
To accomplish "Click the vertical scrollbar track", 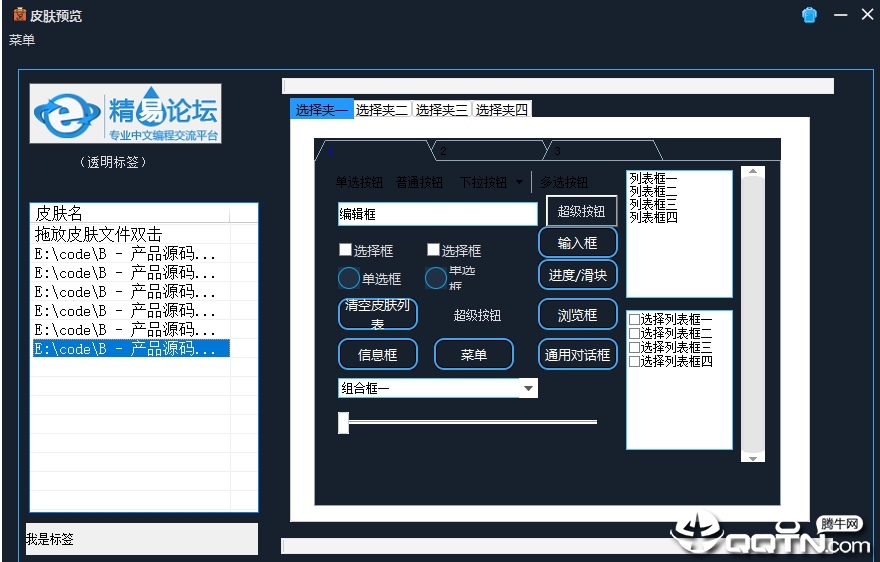I will [753, 314].
